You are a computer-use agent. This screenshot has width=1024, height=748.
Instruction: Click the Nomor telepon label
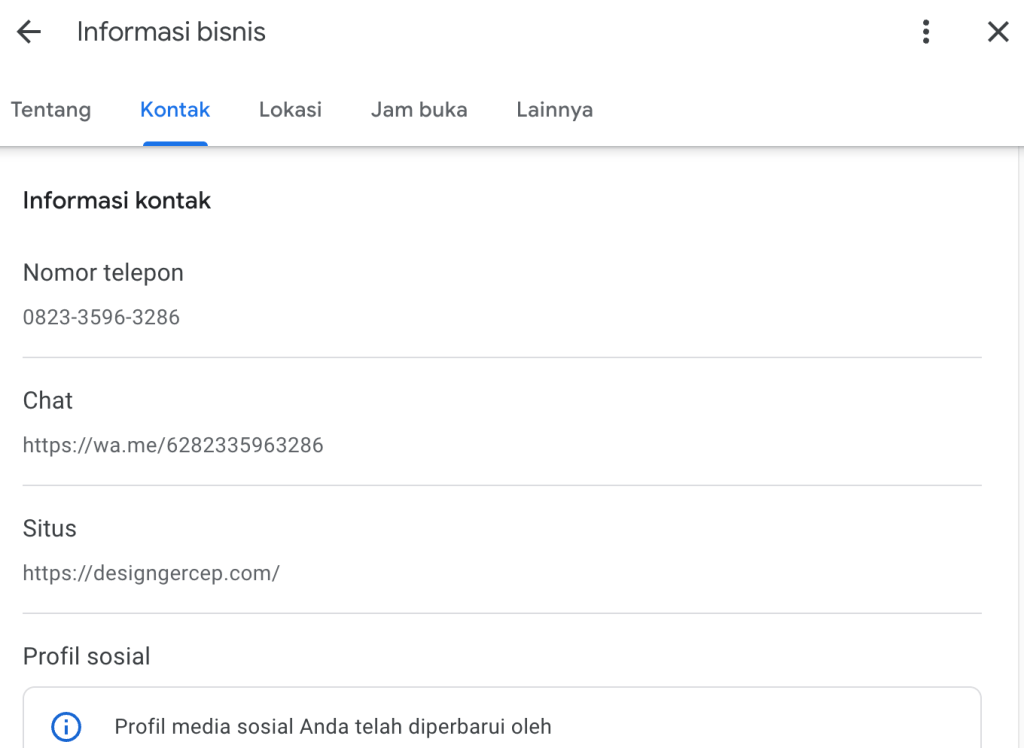[103, 273]
